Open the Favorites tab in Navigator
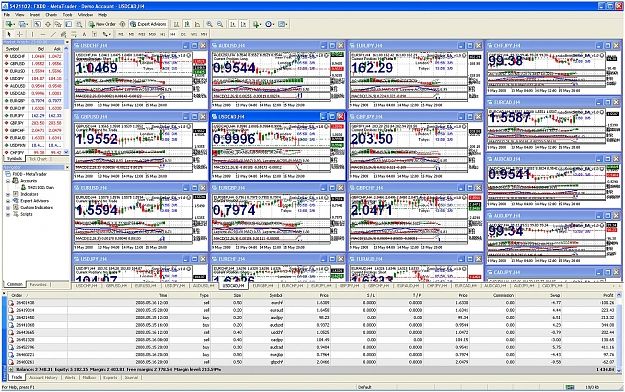 (38, 285)
